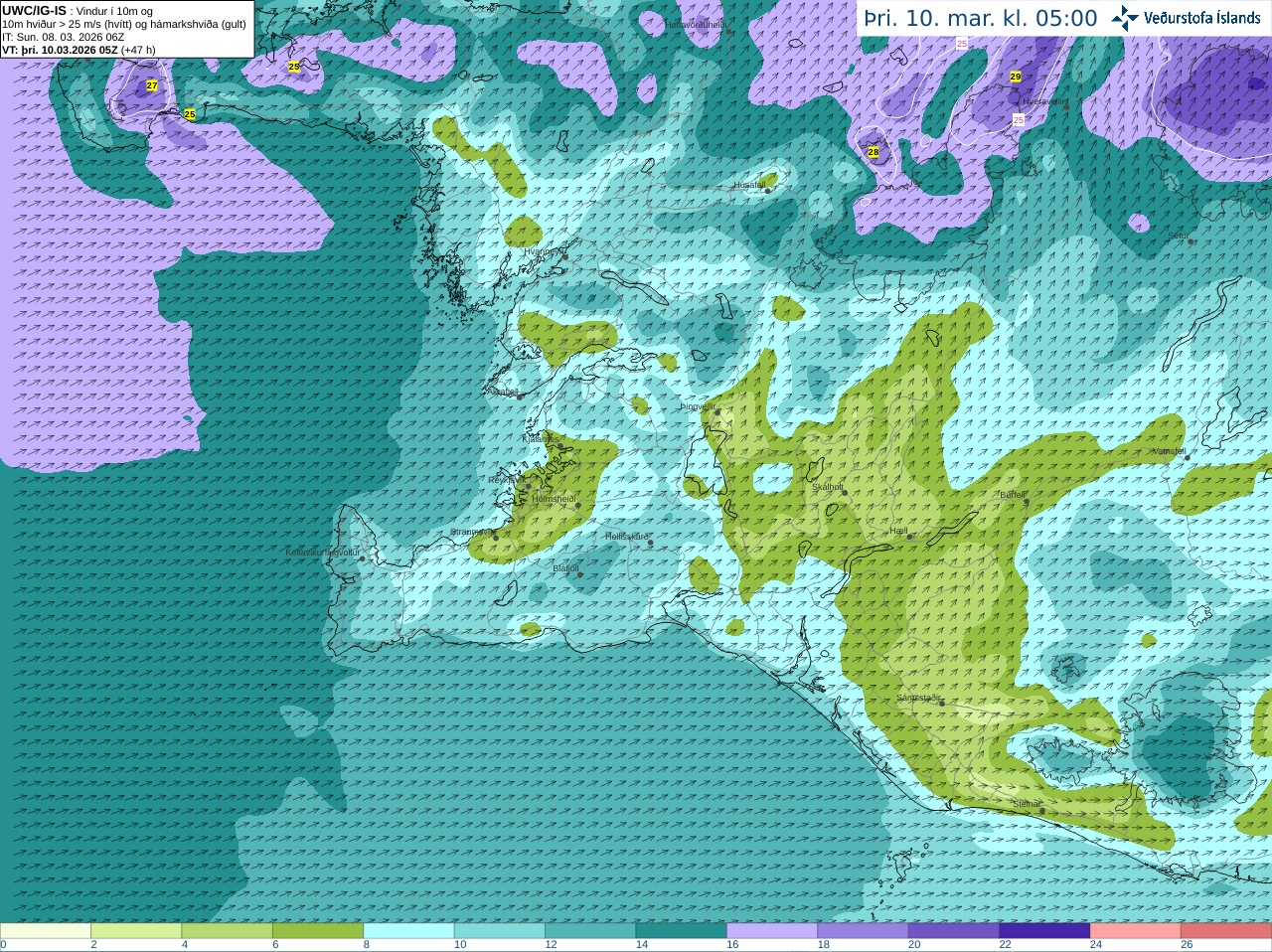The height and width of the screenshot is (952, 1272).
Task: Click the Kjalarnes station label
Action: coord(541,438)
